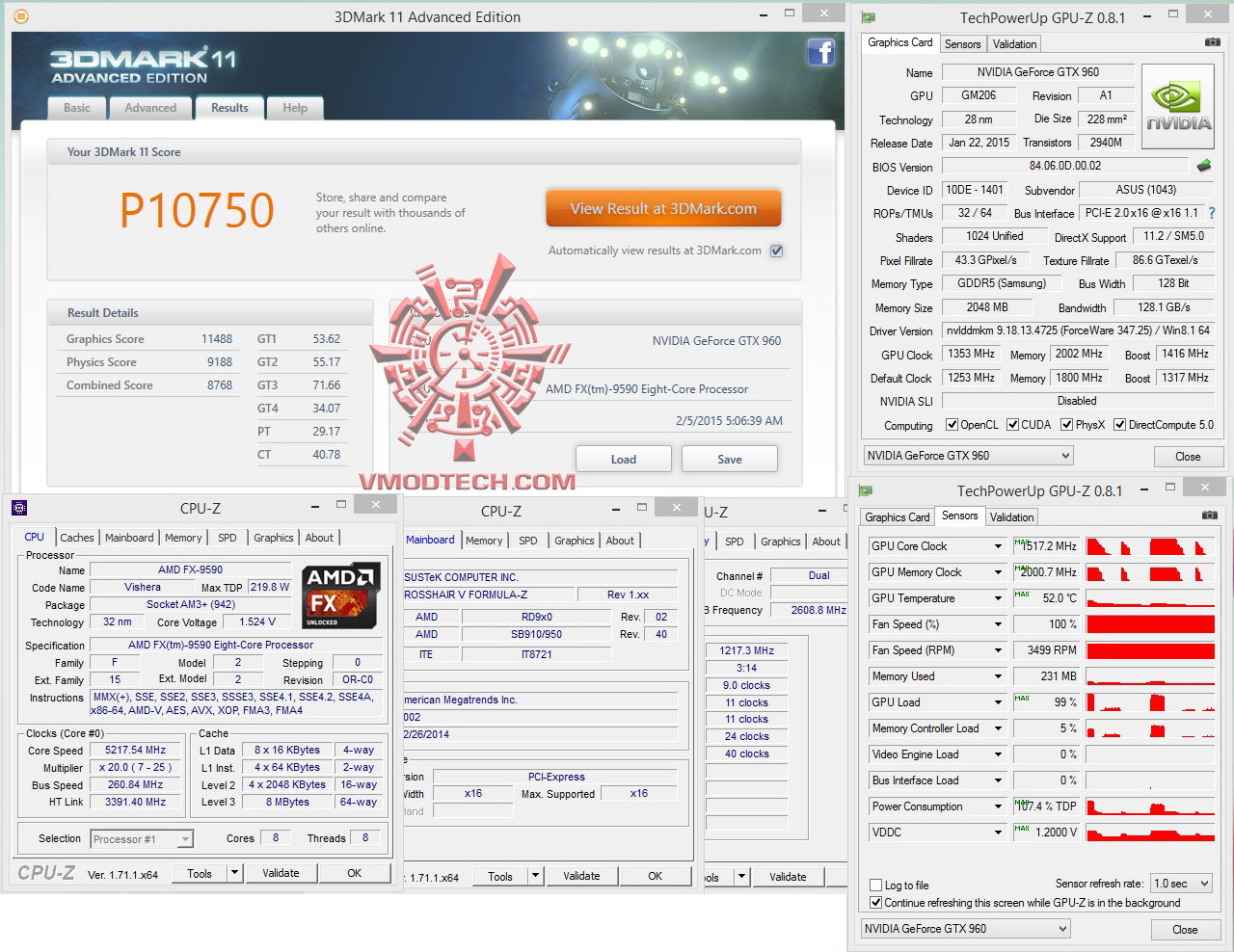Expand the GPU Core Clock sensor dropdown

[x=999, y=546]
